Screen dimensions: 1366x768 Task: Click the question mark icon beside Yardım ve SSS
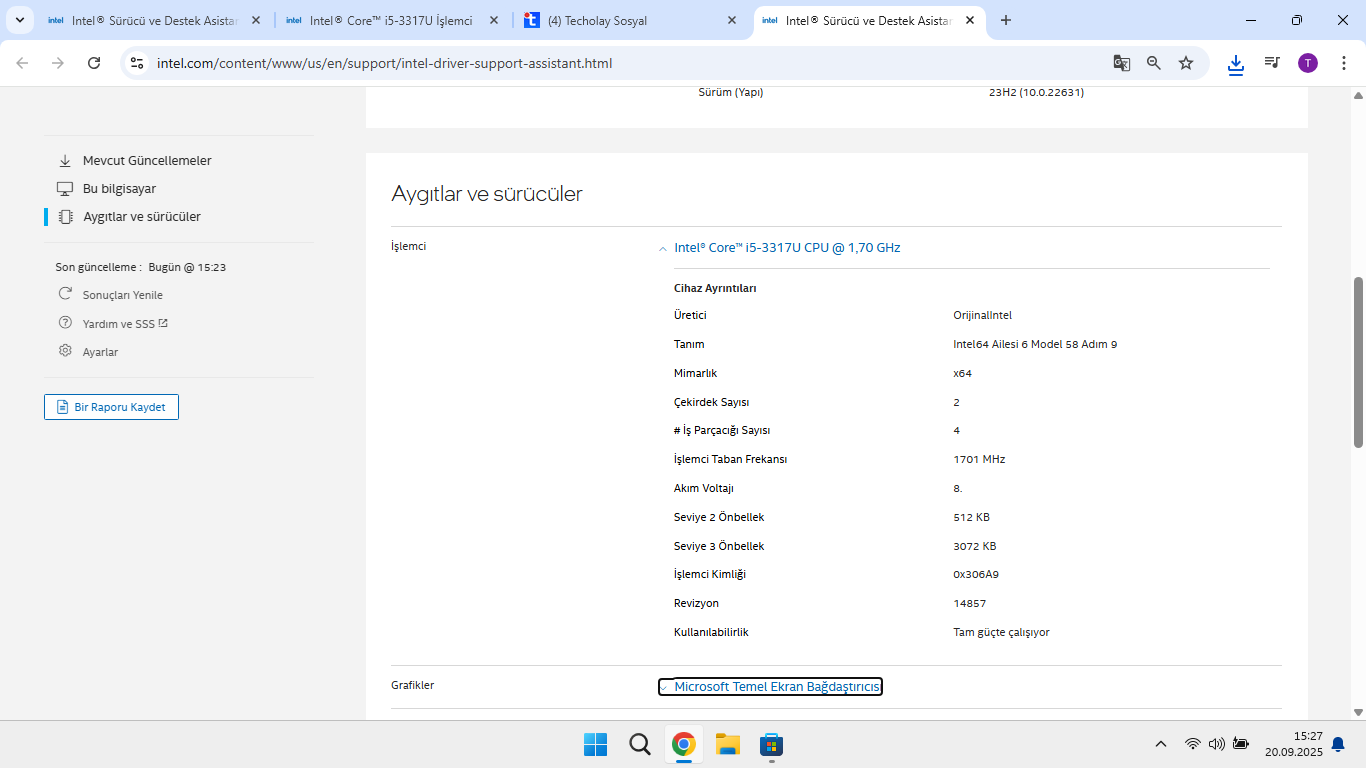click(x=65, y=323)
